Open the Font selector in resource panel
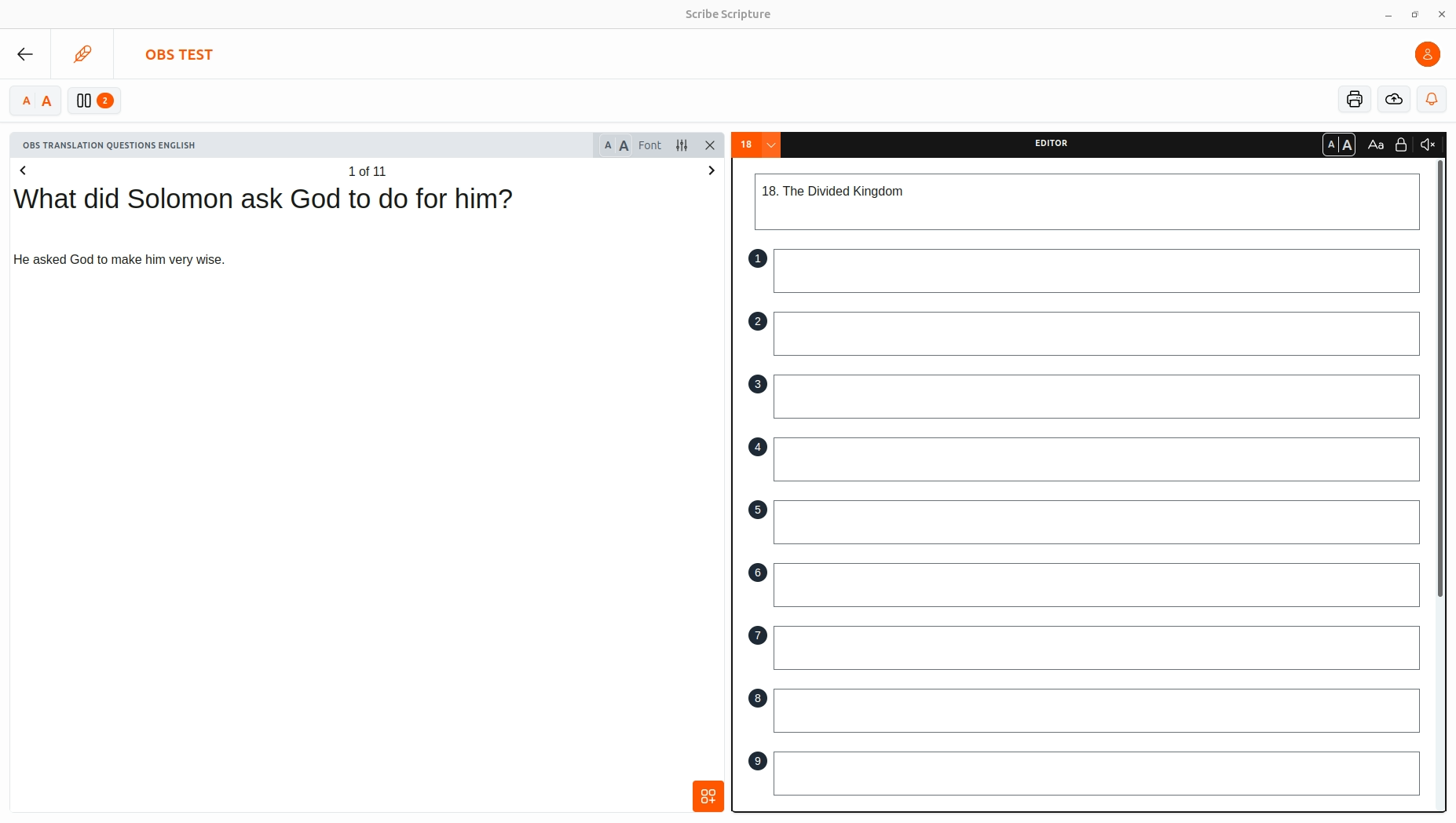The image size is (1456, 823). click(x=649, y=145)
